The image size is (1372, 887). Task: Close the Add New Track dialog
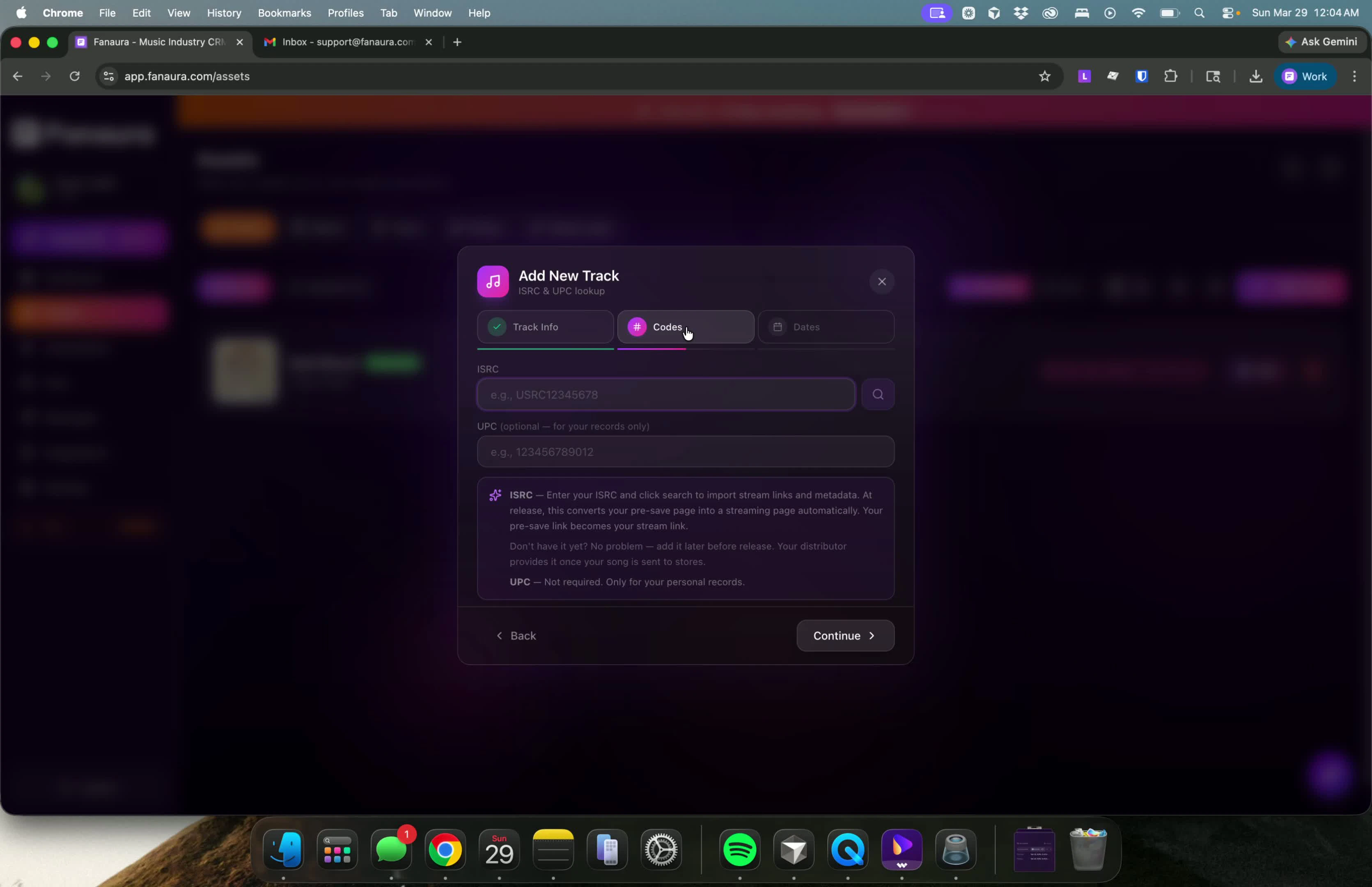881,282
